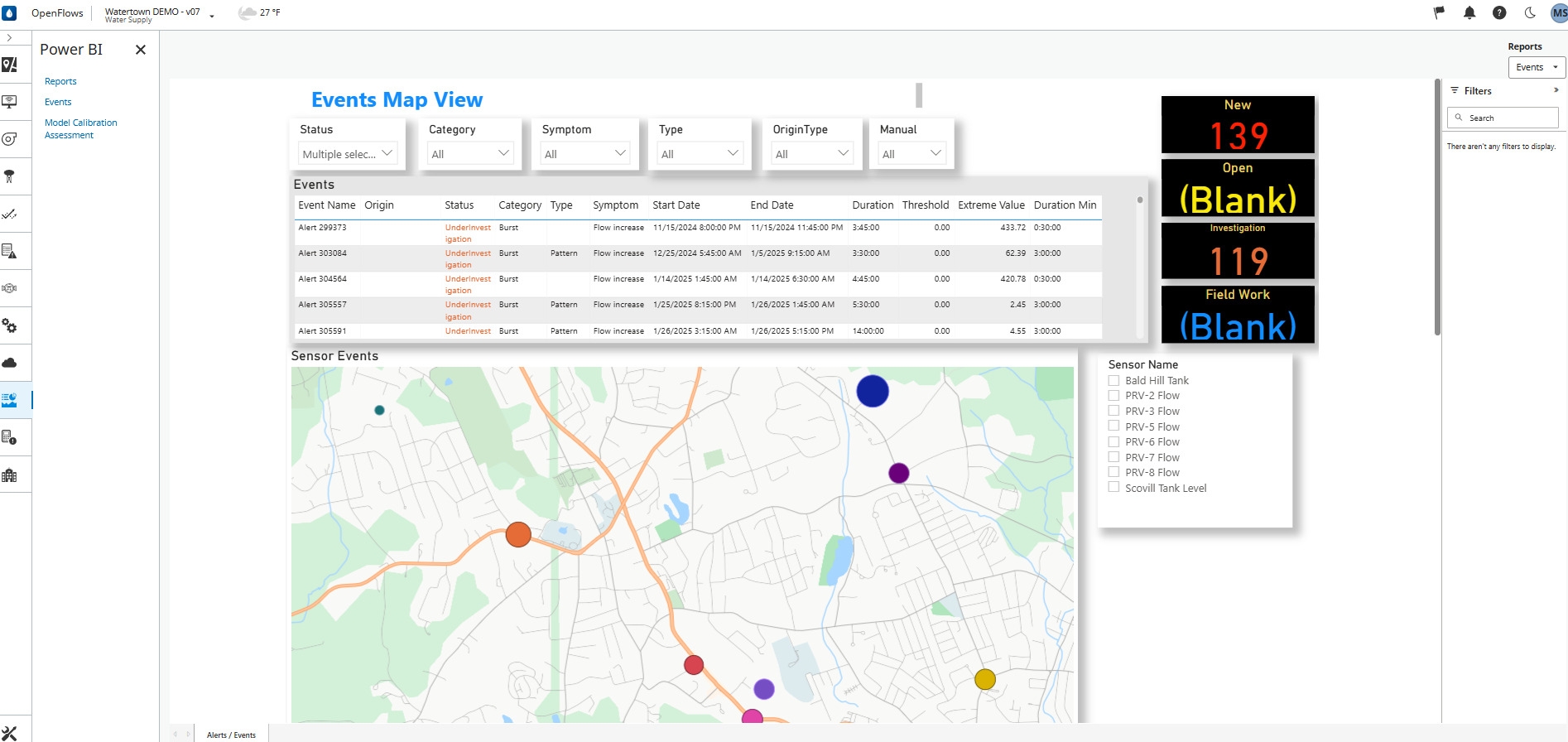Open the cloud icon in left sidebar
Image resolution: width=1568 pixels, height=742 pixels.
click(x=10, y=363)
